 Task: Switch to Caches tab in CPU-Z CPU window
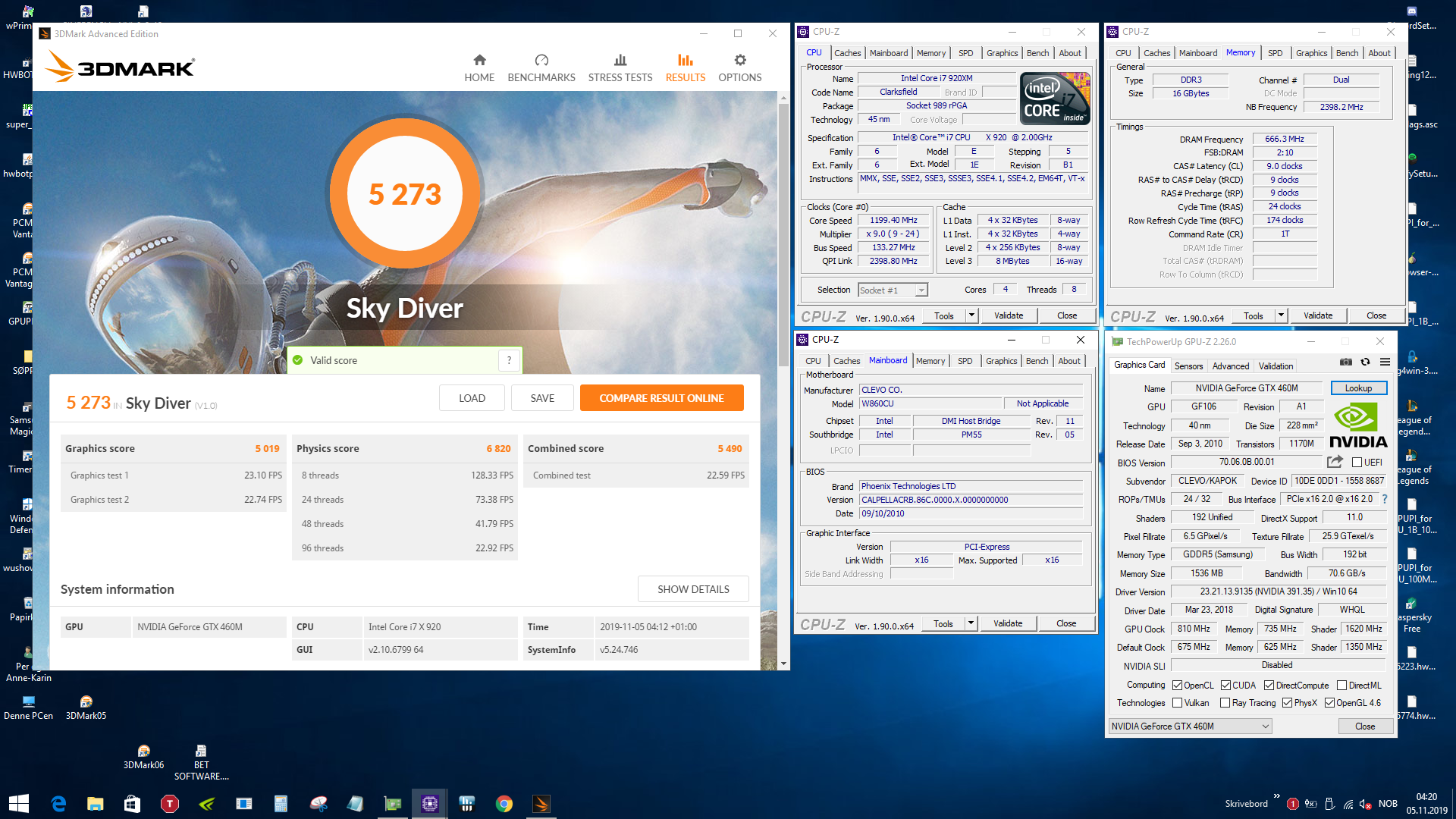pos(847,53)
